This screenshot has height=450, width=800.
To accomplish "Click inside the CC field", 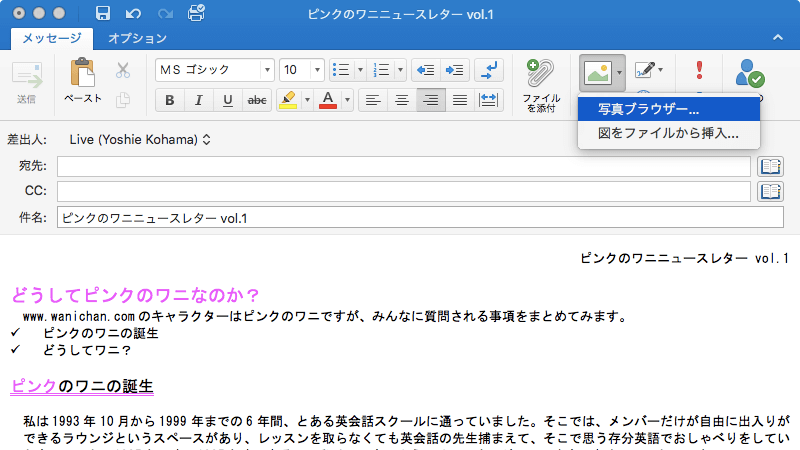I will click(x=404, y=191).
